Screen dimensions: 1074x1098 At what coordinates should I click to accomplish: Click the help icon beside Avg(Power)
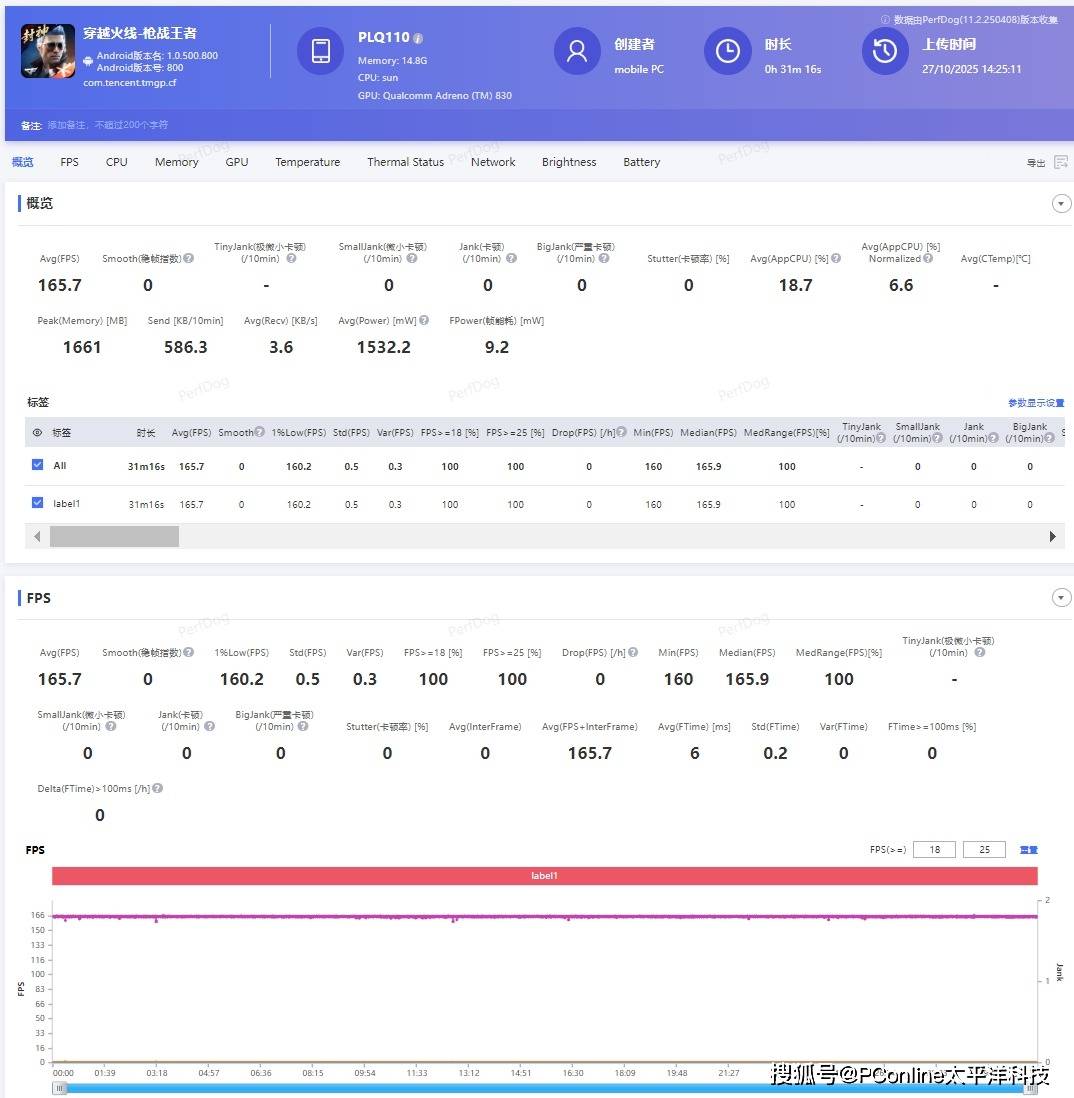coord(424,321)
